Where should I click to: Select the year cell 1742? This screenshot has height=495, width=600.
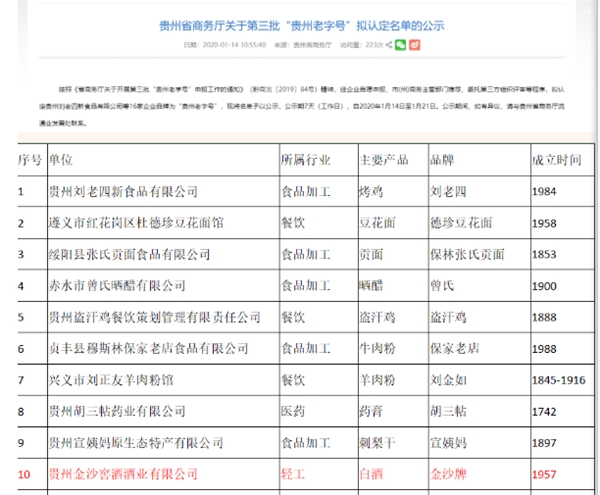click(562, 411)
